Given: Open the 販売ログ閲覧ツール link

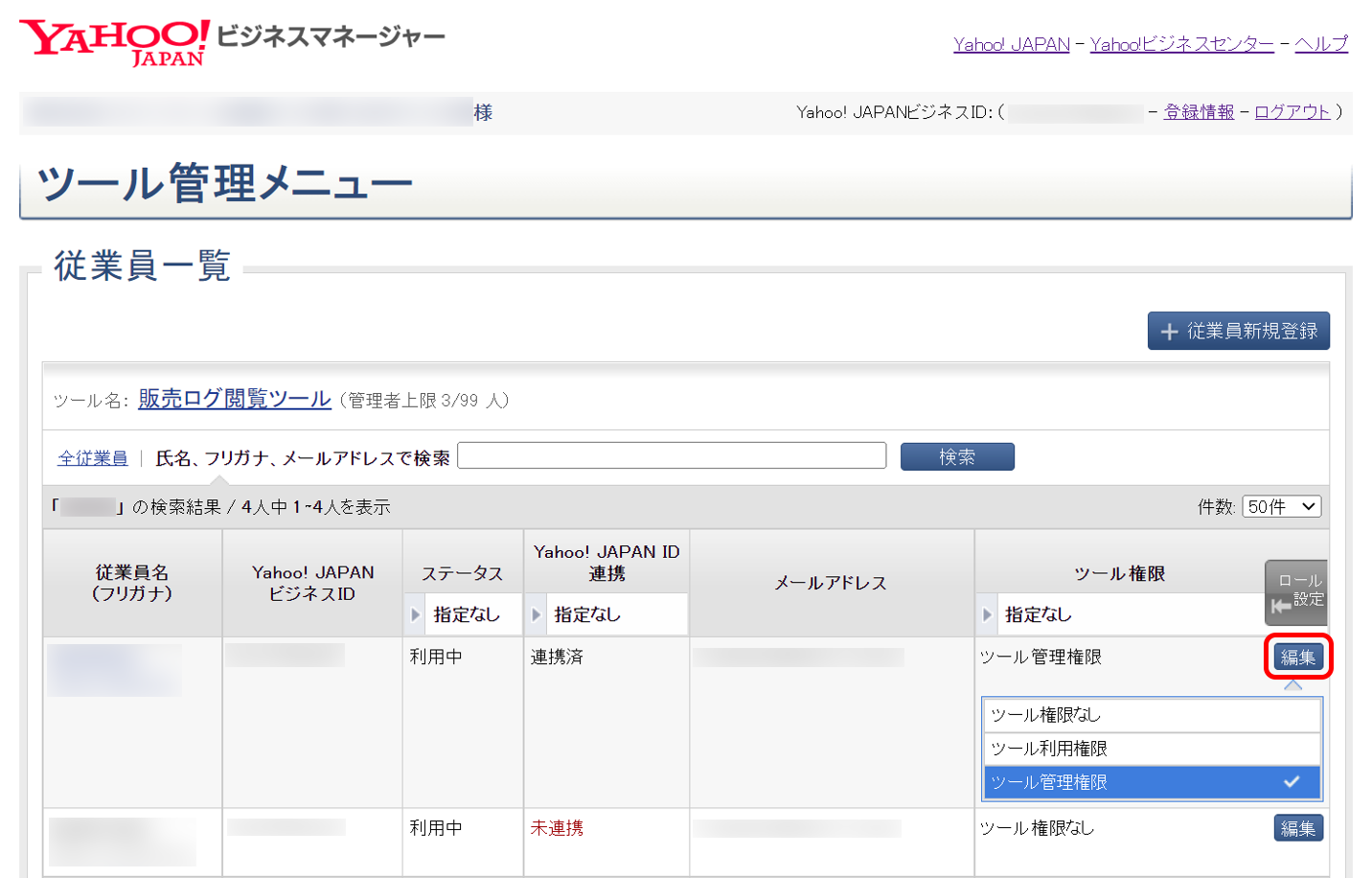Looking at the screenshot, I should coord(235,399).
